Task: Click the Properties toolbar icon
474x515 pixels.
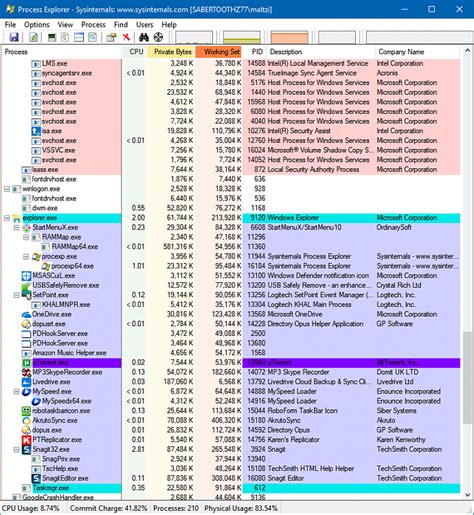Action: [111, 37]
